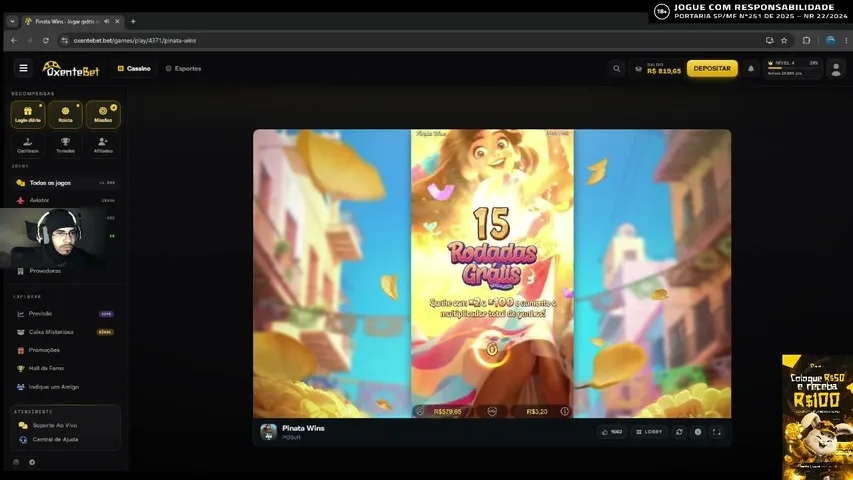Reload the browser page
The height and width of the screenshot is (480, 853).
46,40
